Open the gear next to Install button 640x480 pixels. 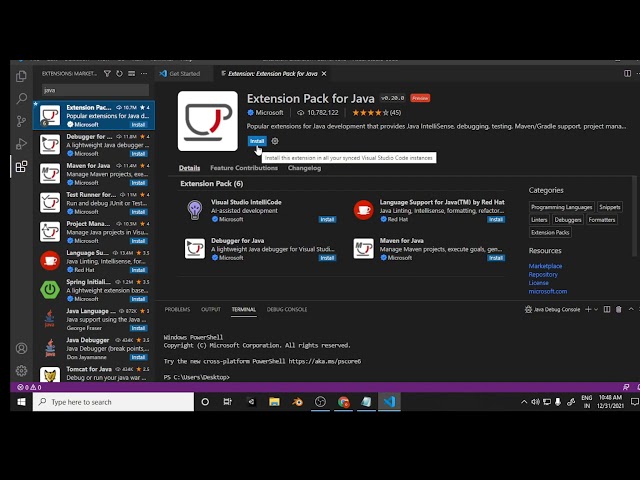[x=275, y=141]
